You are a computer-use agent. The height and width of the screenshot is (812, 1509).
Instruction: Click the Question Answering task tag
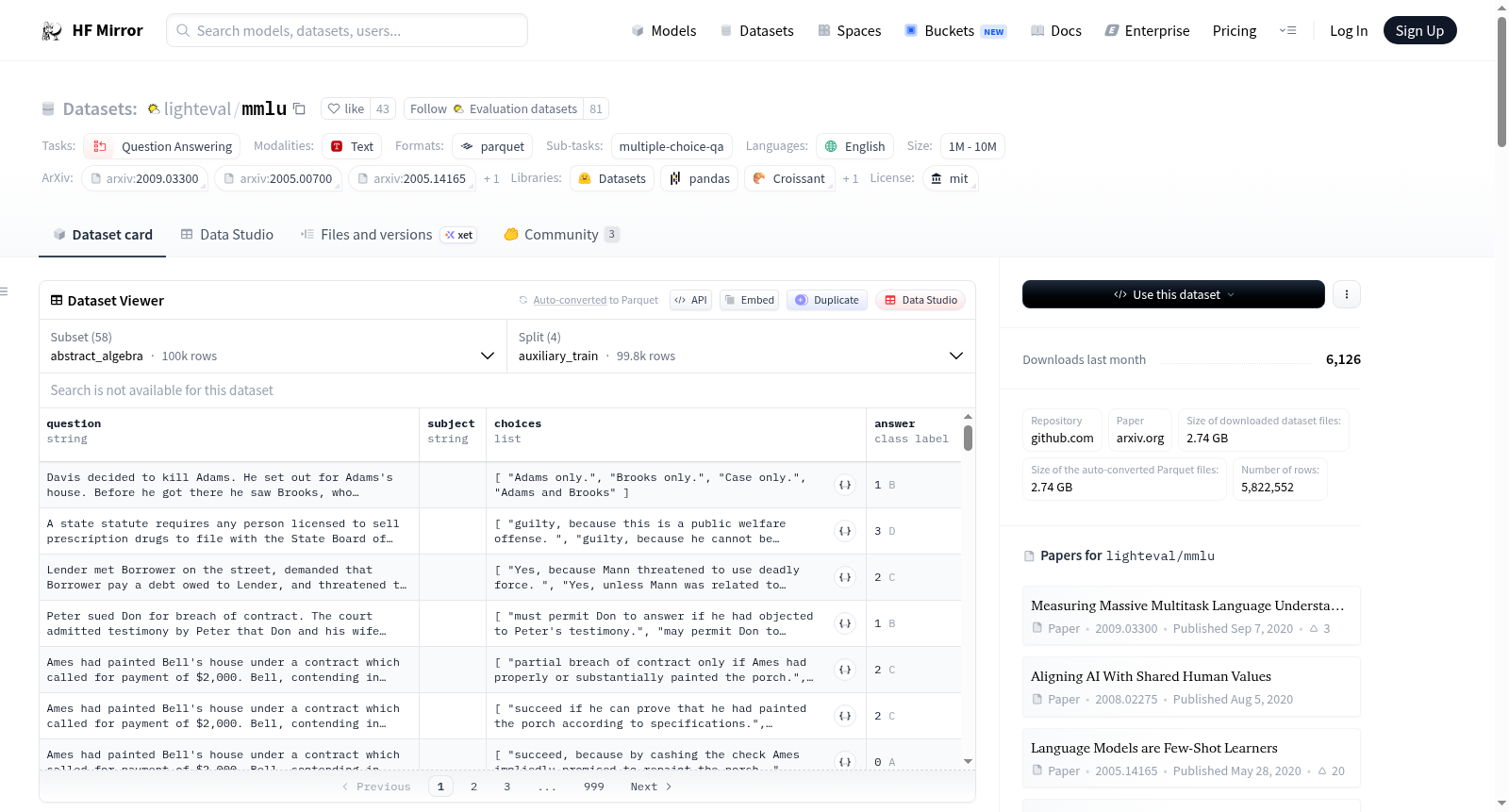tap(162, 146)
